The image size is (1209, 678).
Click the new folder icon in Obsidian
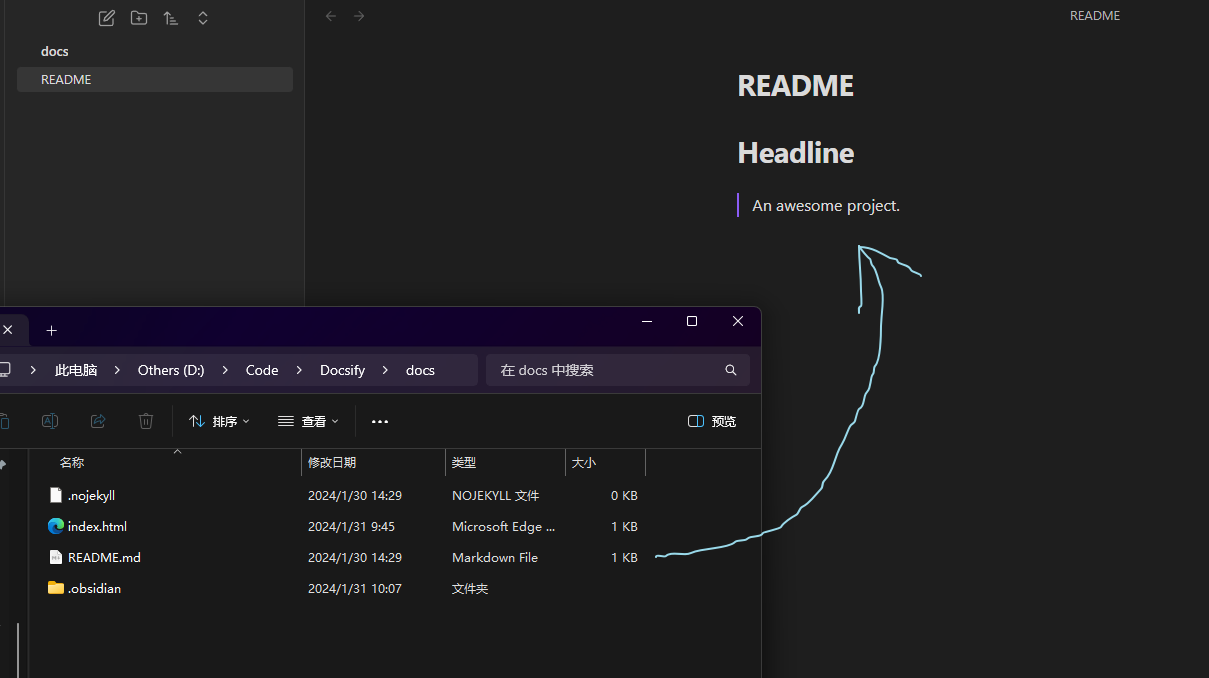pos(139,18)
